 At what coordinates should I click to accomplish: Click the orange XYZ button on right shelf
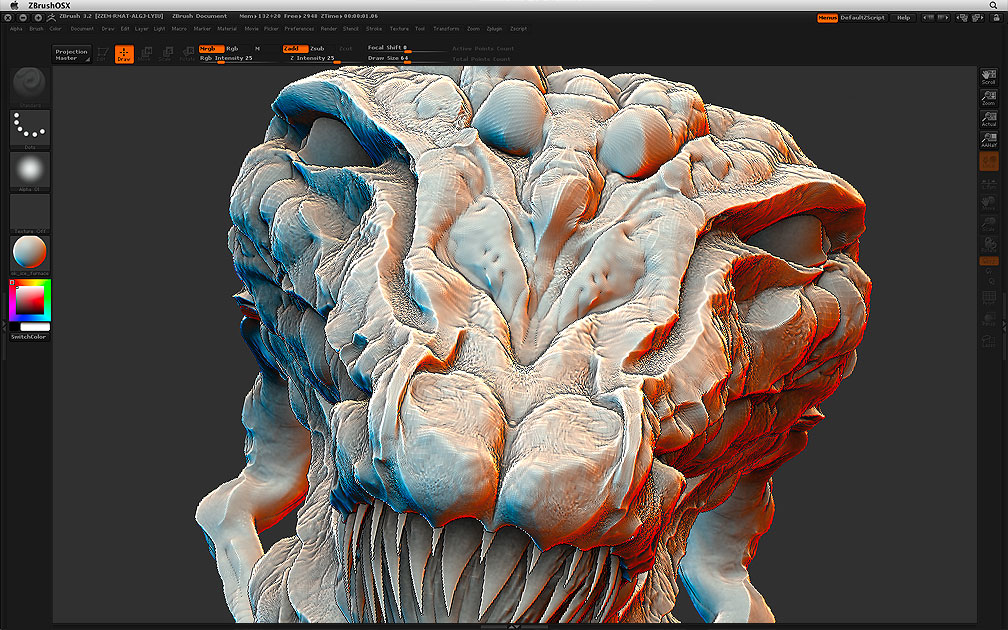[x=989, y=261]
